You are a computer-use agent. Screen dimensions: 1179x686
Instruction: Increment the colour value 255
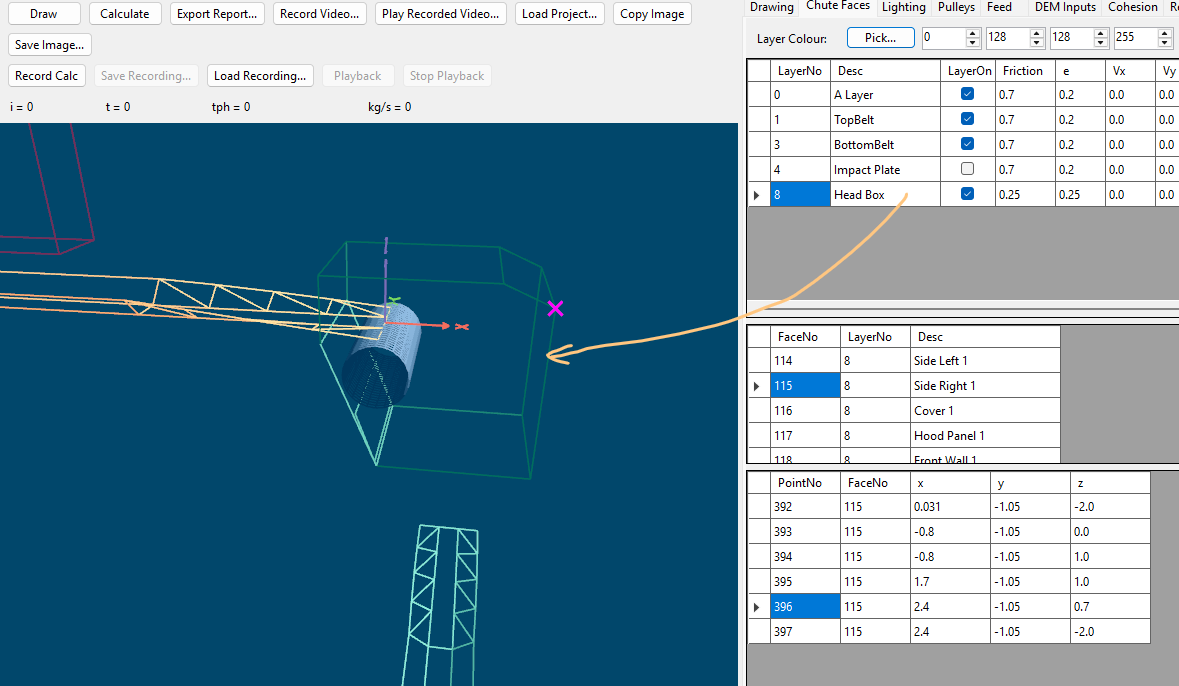1165,33
